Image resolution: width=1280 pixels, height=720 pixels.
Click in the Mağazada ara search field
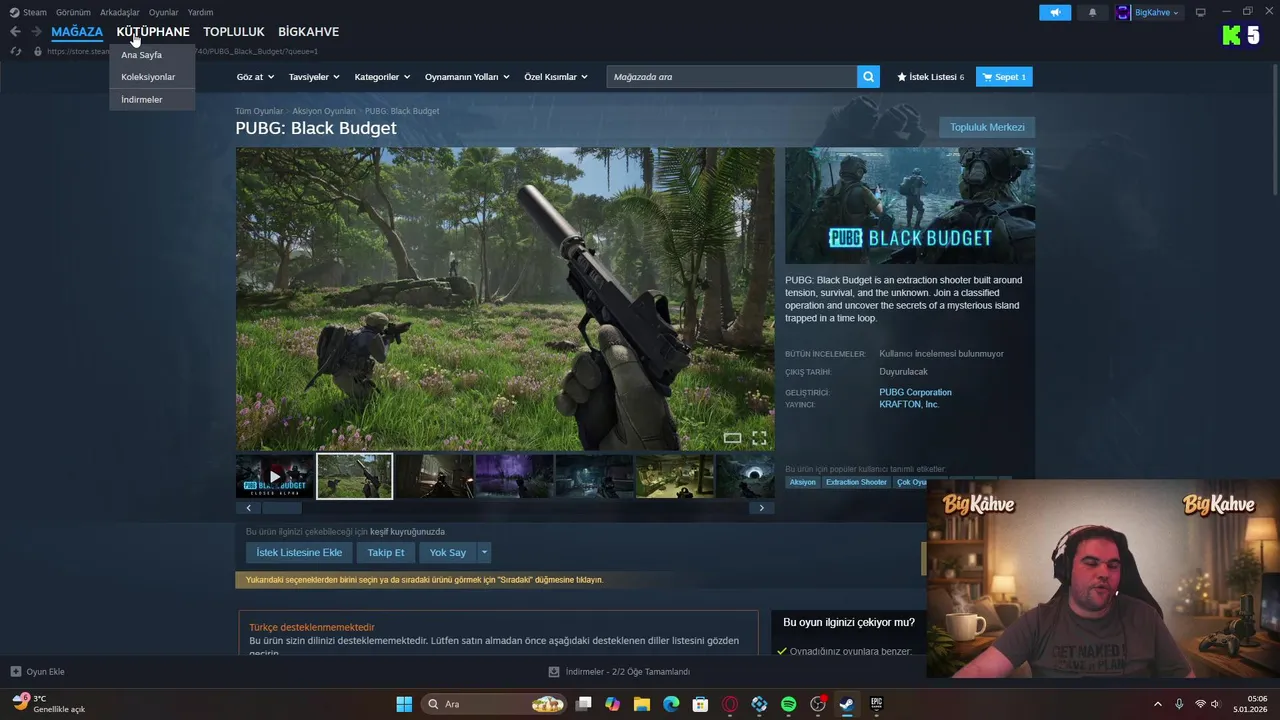pyautogui.click(x=731, y=77)
